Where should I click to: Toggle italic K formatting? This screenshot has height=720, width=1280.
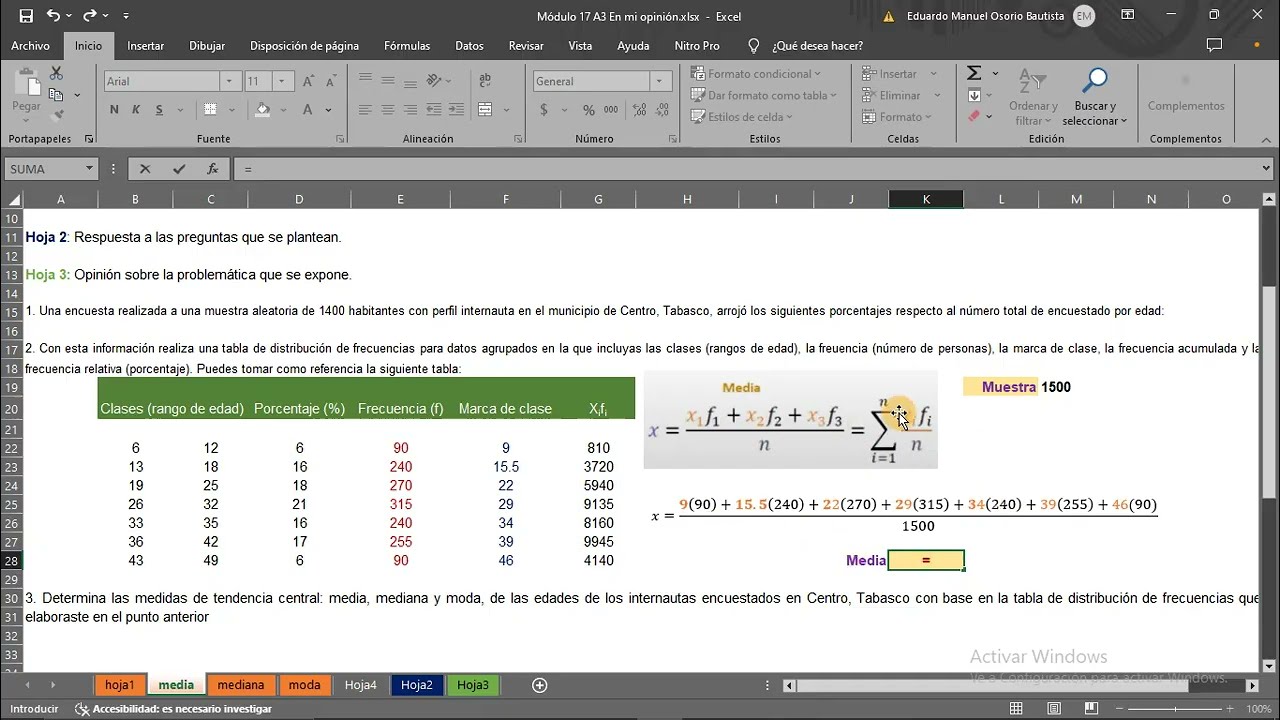click(136, 110)
